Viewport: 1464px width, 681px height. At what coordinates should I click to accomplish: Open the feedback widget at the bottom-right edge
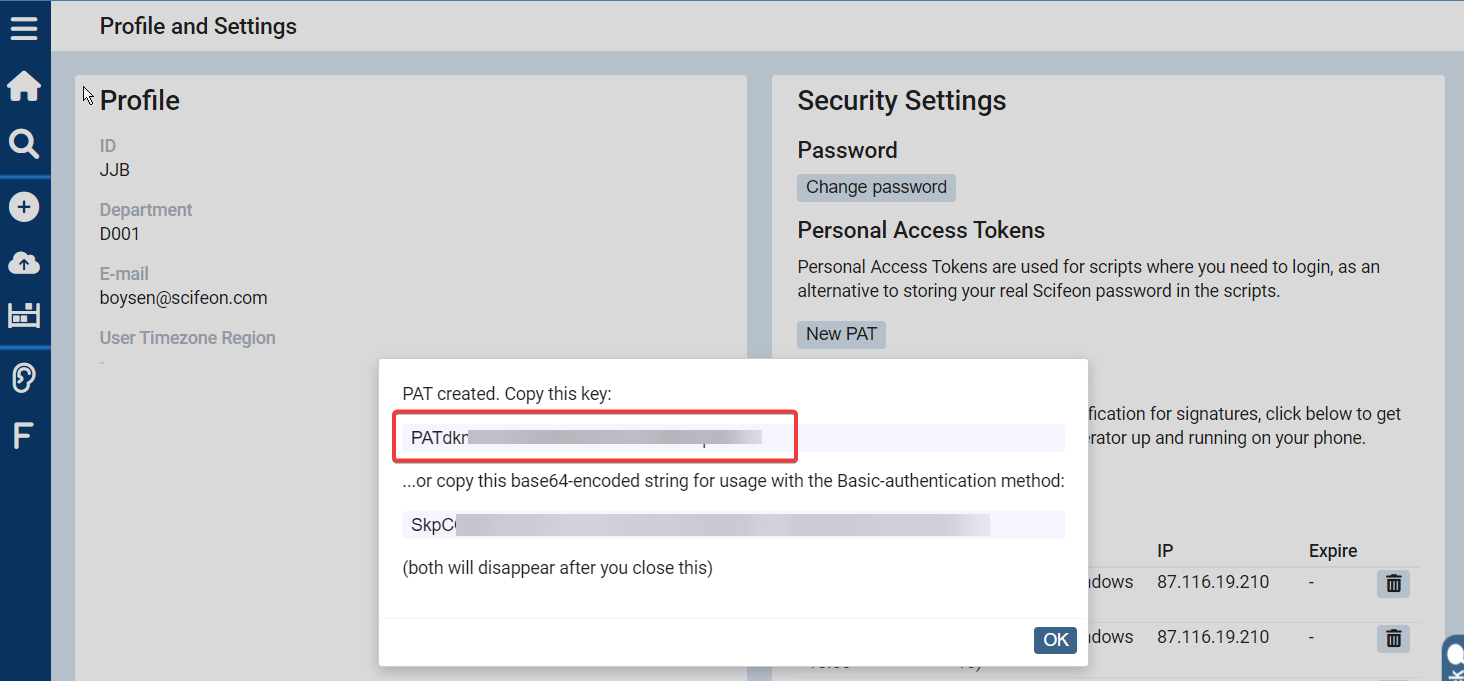point(1453,660)
